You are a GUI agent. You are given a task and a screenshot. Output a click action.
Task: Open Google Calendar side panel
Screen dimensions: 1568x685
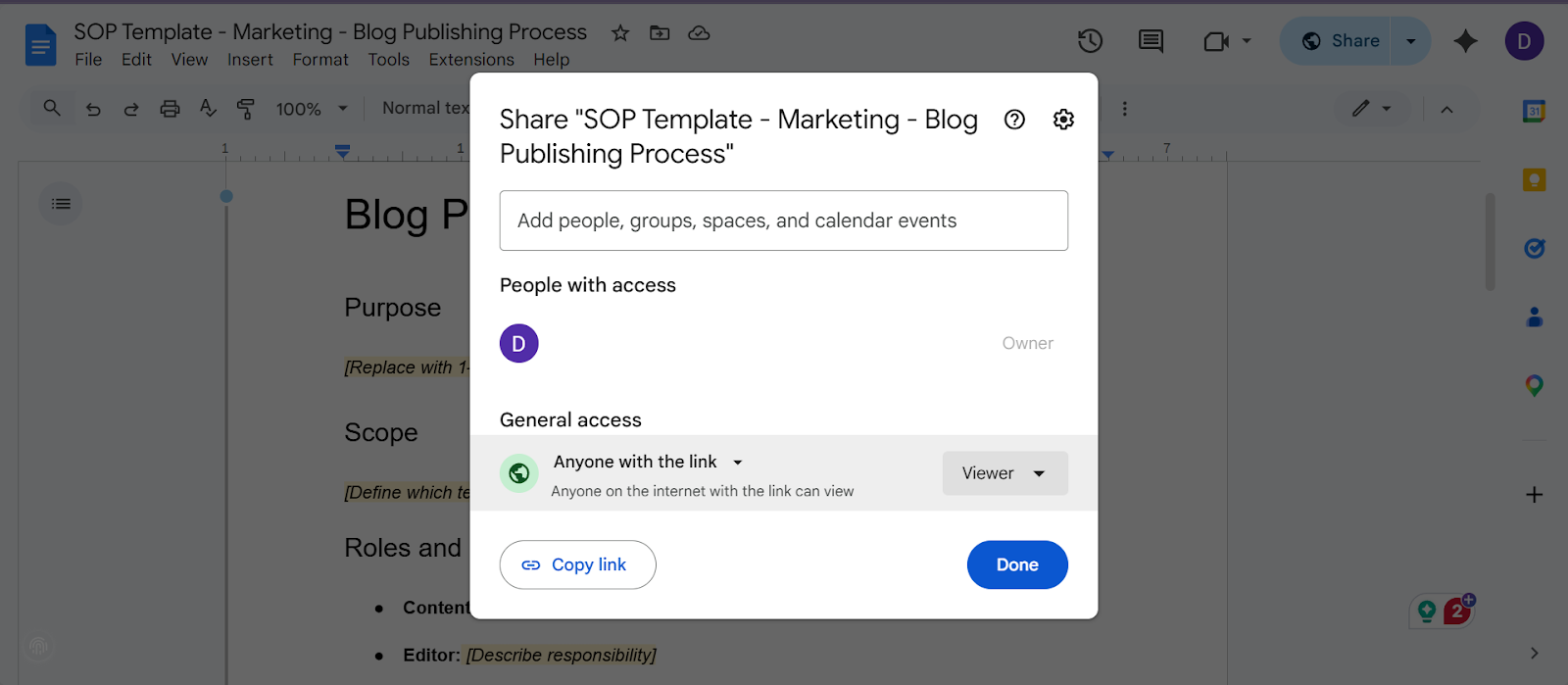(1534, 111)
